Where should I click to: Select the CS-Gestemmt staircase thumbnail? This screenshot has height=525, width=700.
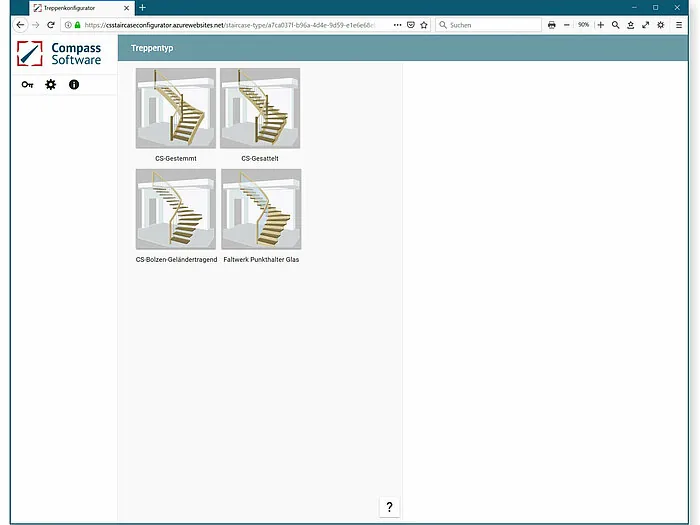coord(175,108)
